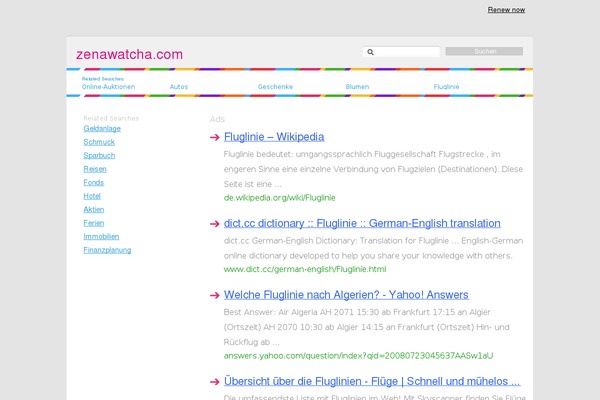600x400 pixels.
Task: Click the magnifier icon in search box
Action: 370,52
